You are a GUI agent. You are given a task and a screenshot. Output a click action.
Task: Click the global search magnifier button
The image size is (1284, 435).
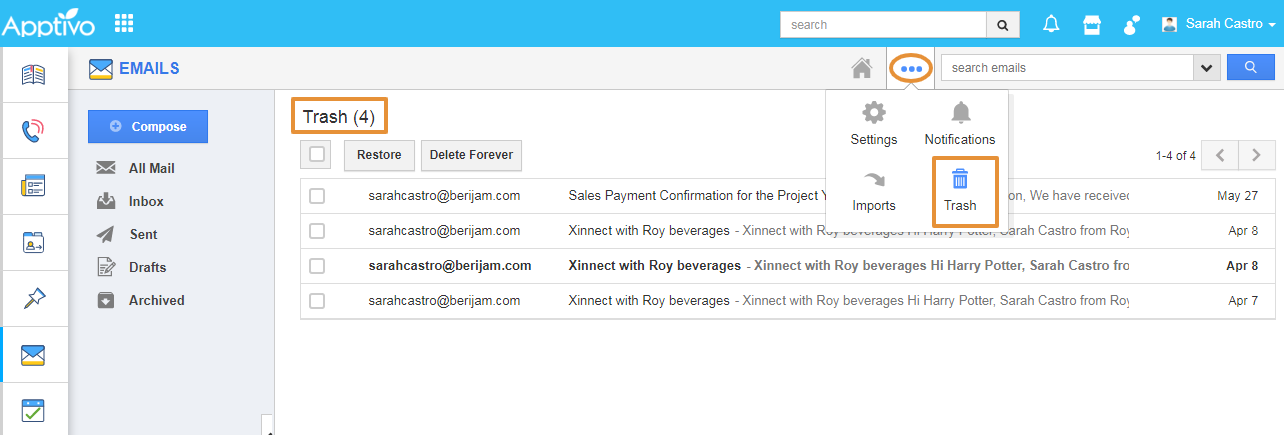coord(1003,25)
